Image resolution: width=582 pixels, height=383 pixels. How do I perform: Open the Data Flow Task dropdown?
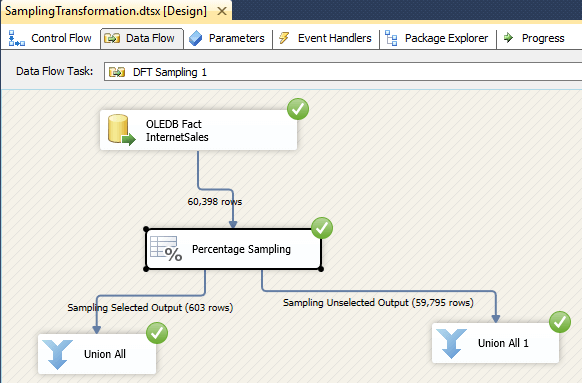(343, 72)
